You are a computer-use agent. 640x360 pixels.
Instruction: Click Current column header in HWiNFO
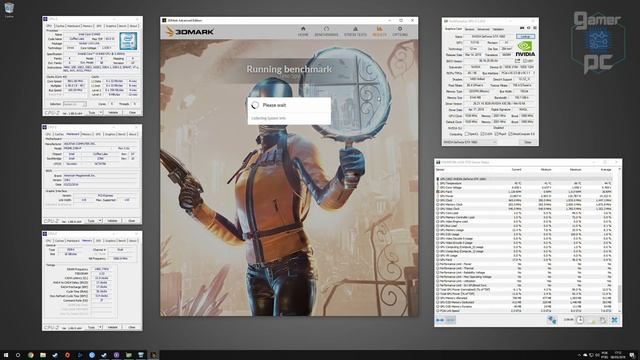[516, 169]
